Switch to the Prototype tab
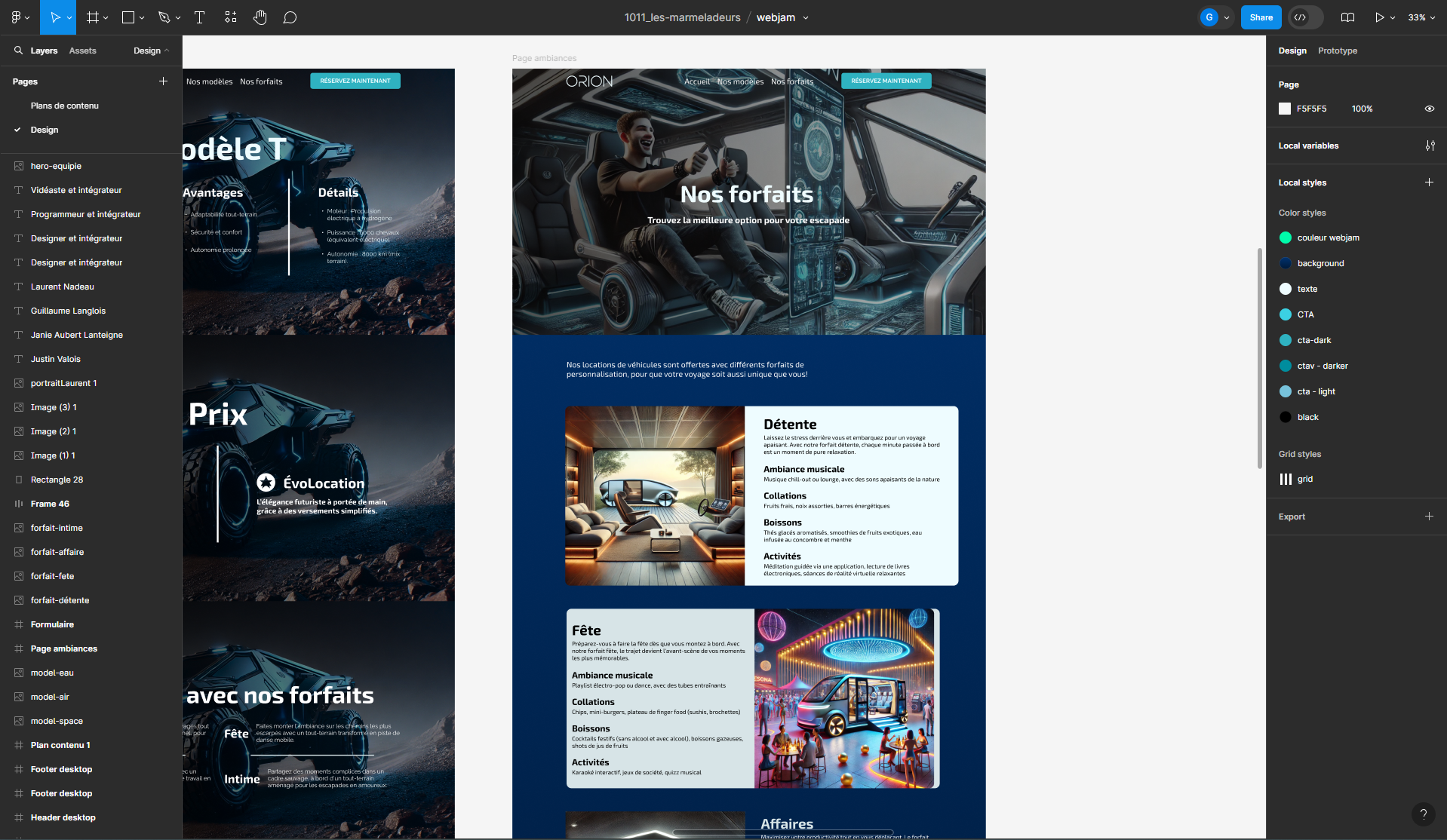Screen dimensions: 1447x840 click(1337, 51)
